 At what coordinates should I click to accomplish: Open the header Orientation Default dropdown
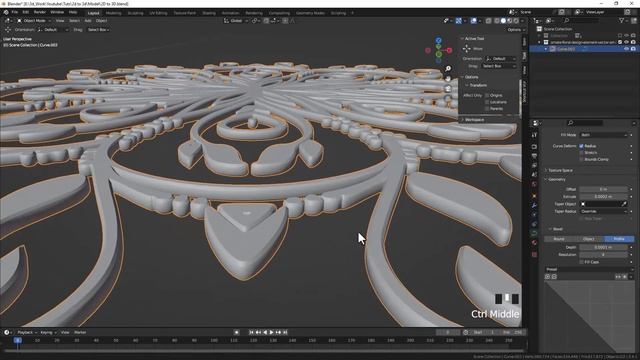click(53, 30)
